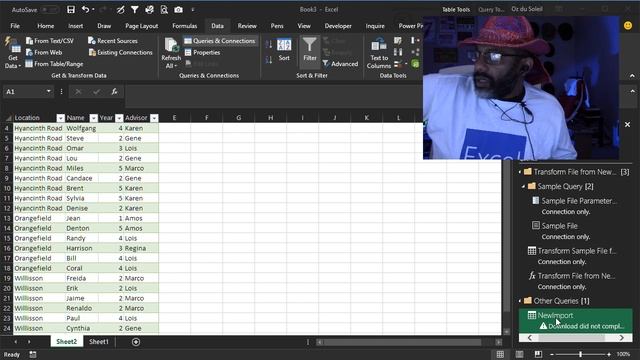Click the Normal view icon in status bar

tap(500, 354)
